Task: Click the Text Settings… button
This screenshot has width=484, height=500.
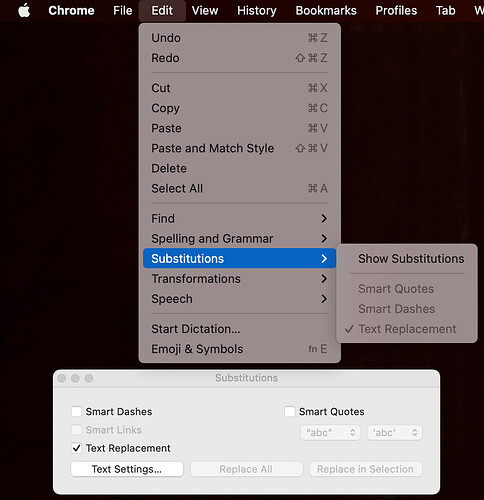Action: 127,469
